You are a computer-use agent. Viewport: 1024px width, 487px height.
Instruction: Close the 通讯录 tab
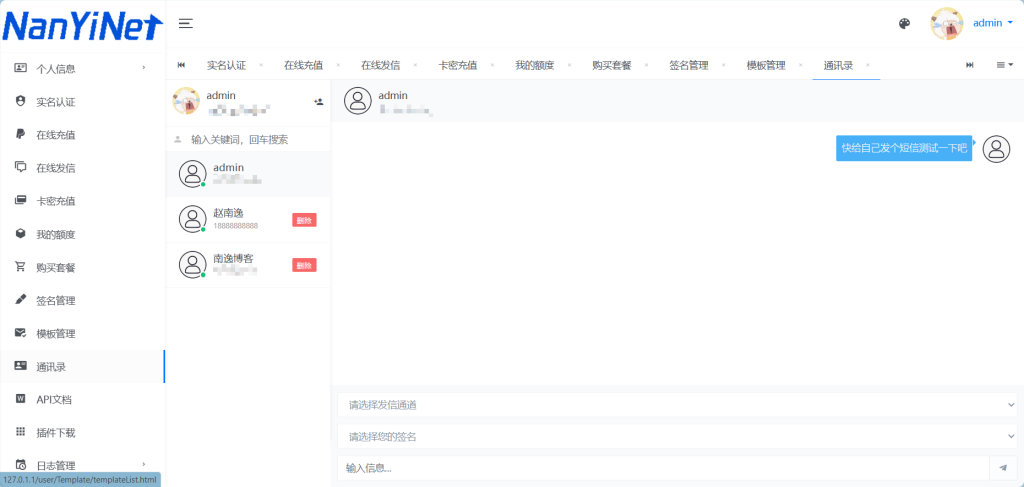point(868,65)
